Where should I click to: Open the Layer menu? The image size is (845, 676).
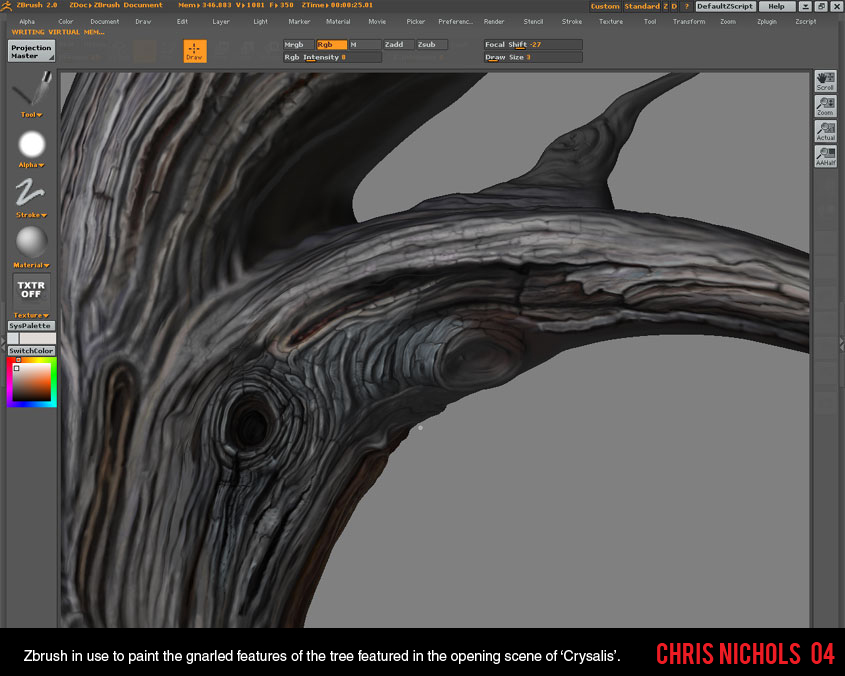click(x=221, y=22)
